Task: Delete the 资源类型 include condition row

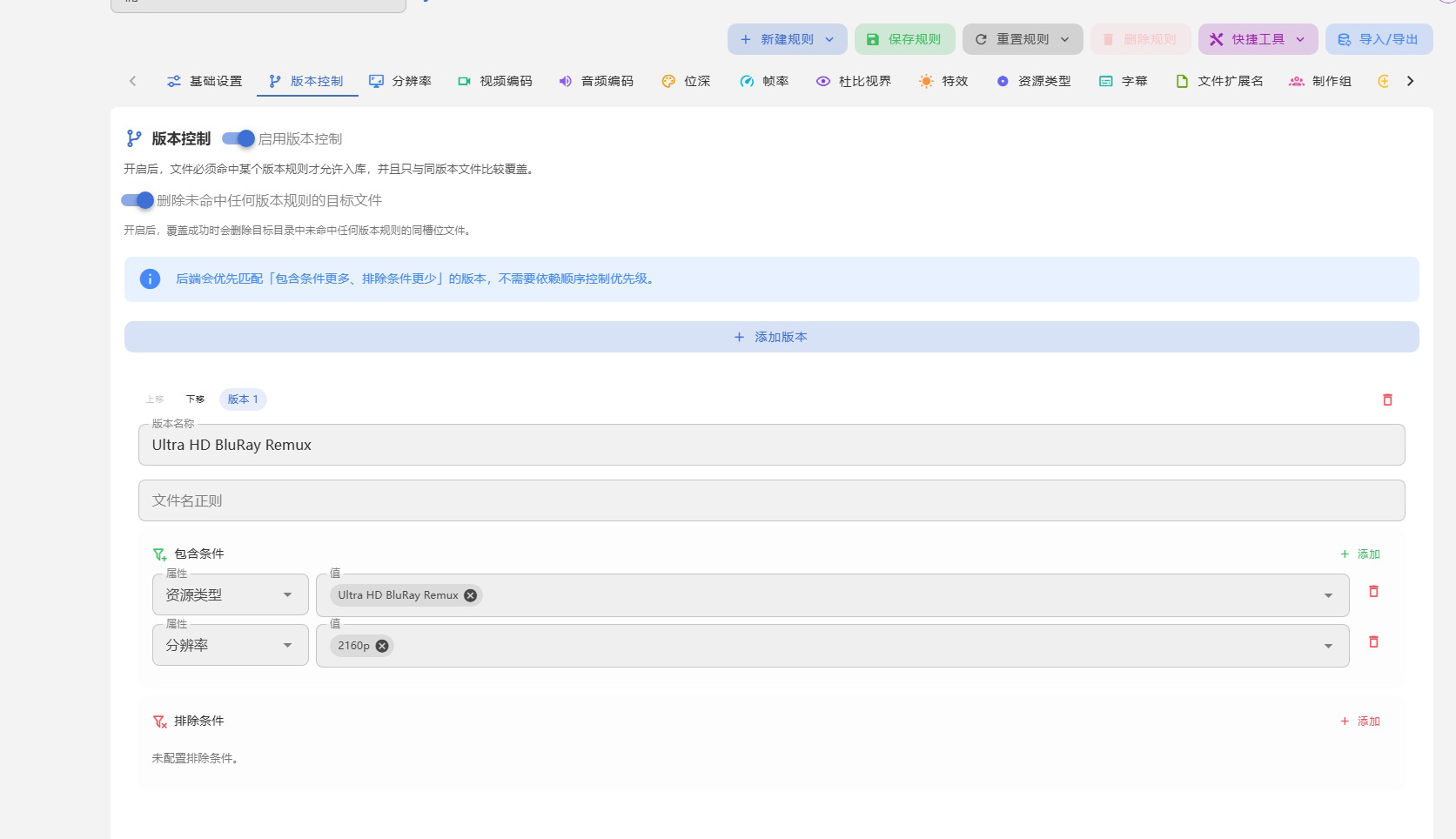Action: point(1373,592)
